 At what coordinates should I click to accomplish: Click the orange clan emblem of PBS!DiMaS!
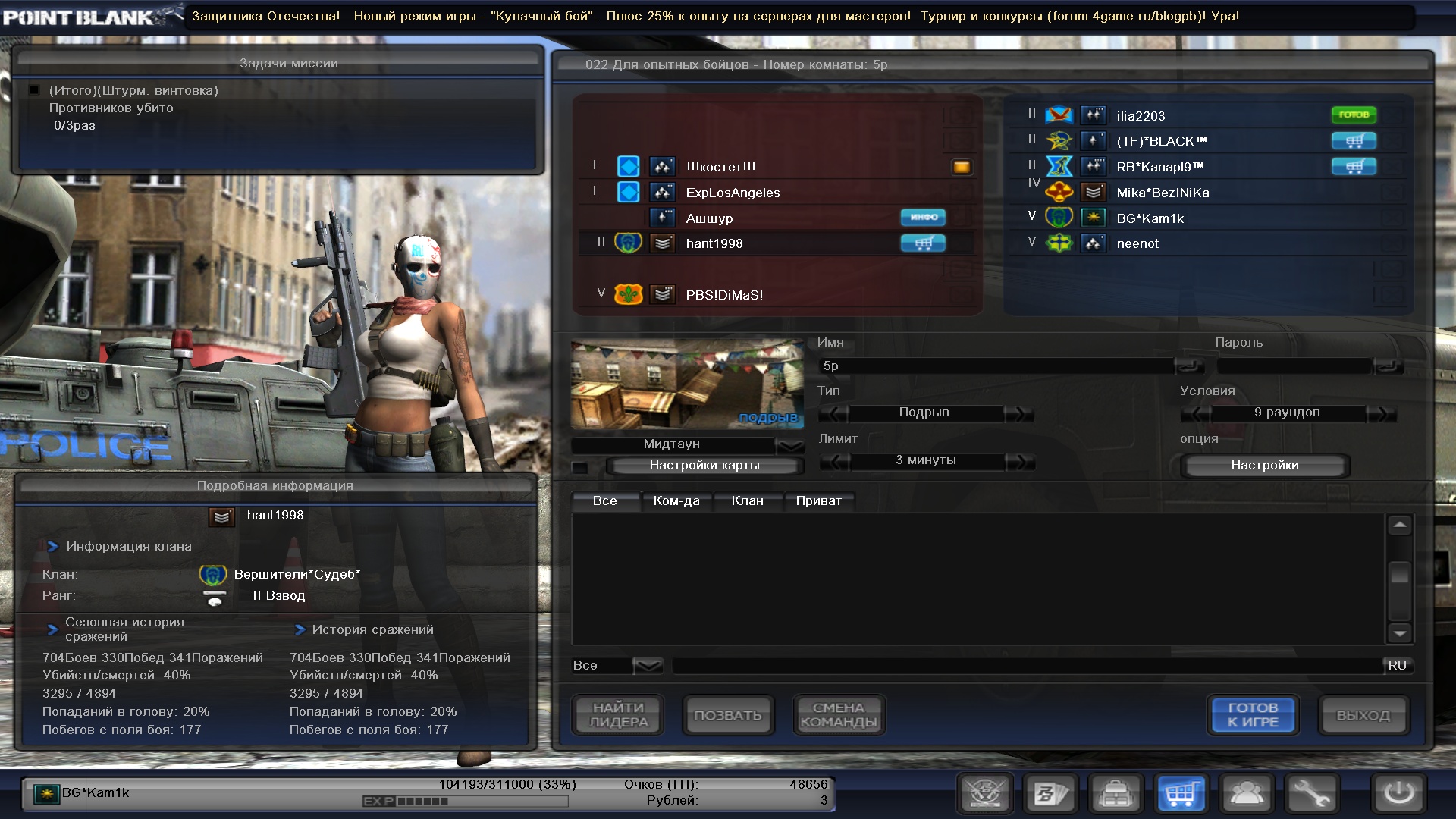pyautogui.click(x=628, y=294)
